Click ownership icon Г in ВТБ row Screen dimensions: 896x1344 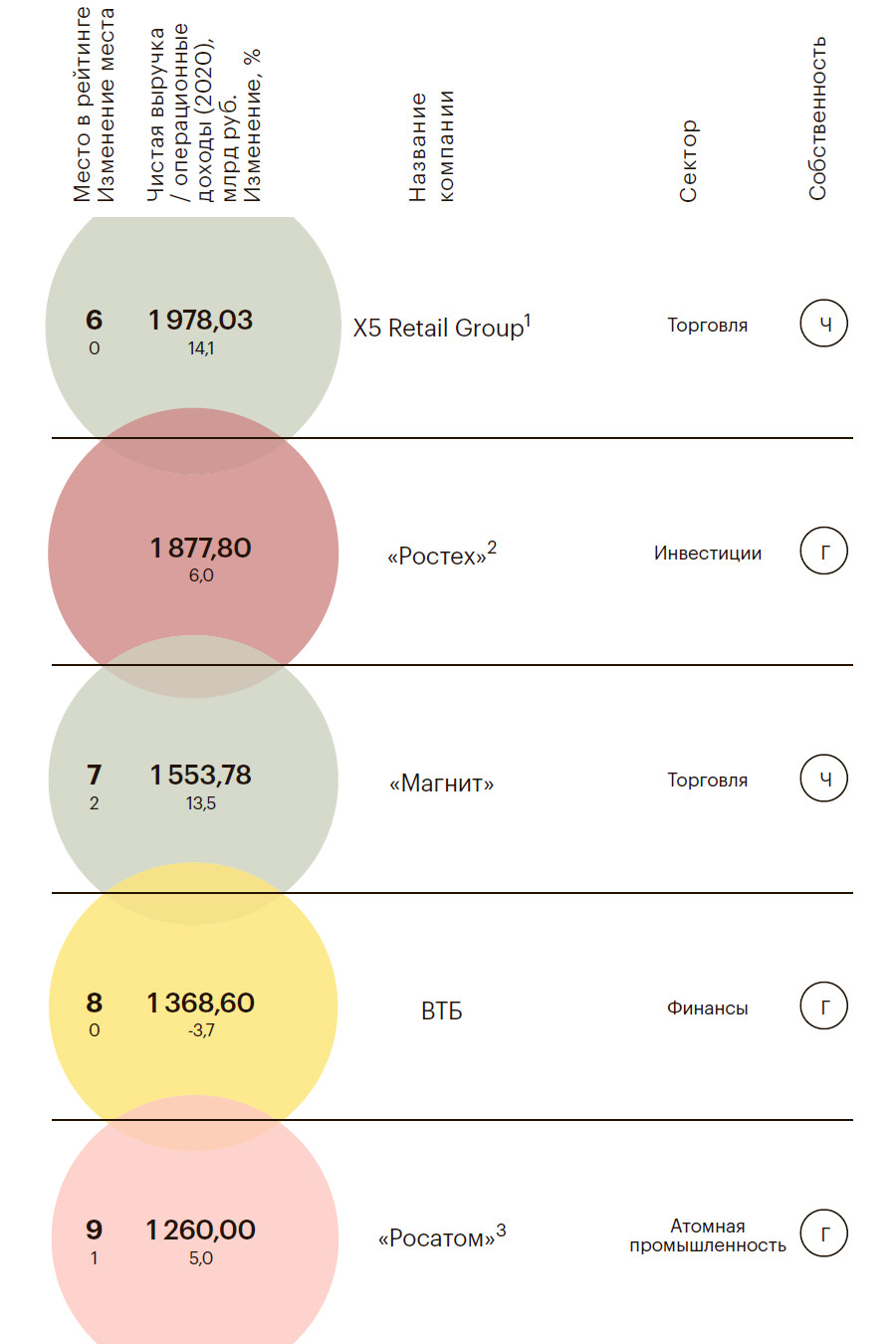(823, 1007)
